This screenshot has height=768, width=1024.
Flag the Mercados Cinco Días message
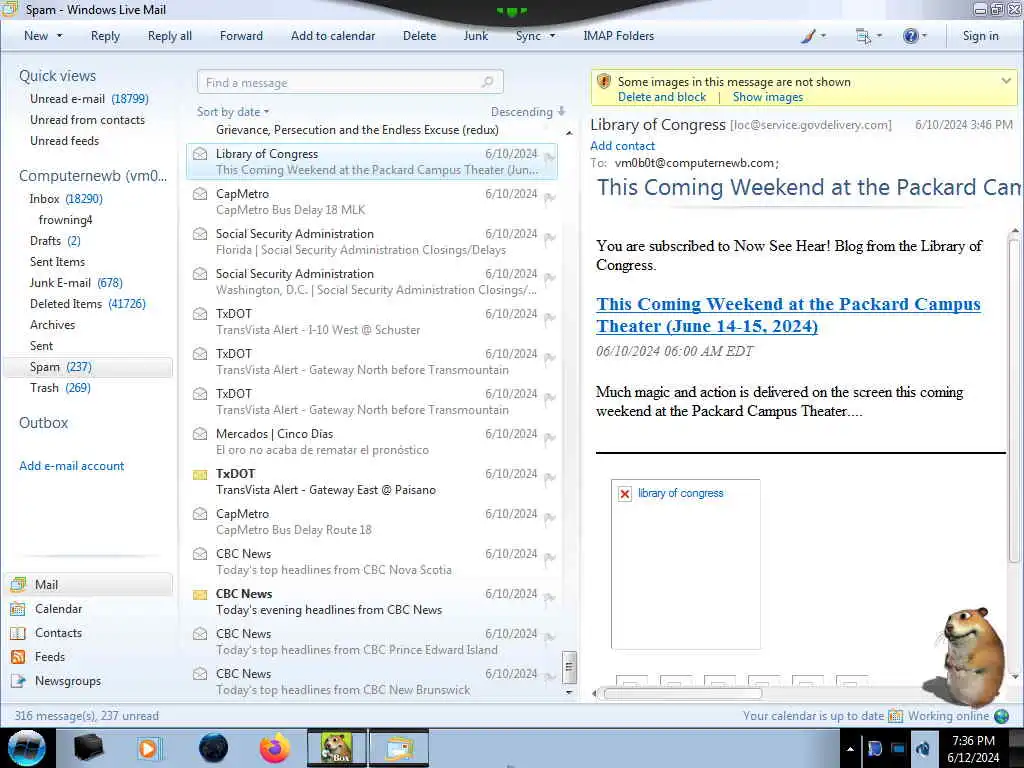549,438
